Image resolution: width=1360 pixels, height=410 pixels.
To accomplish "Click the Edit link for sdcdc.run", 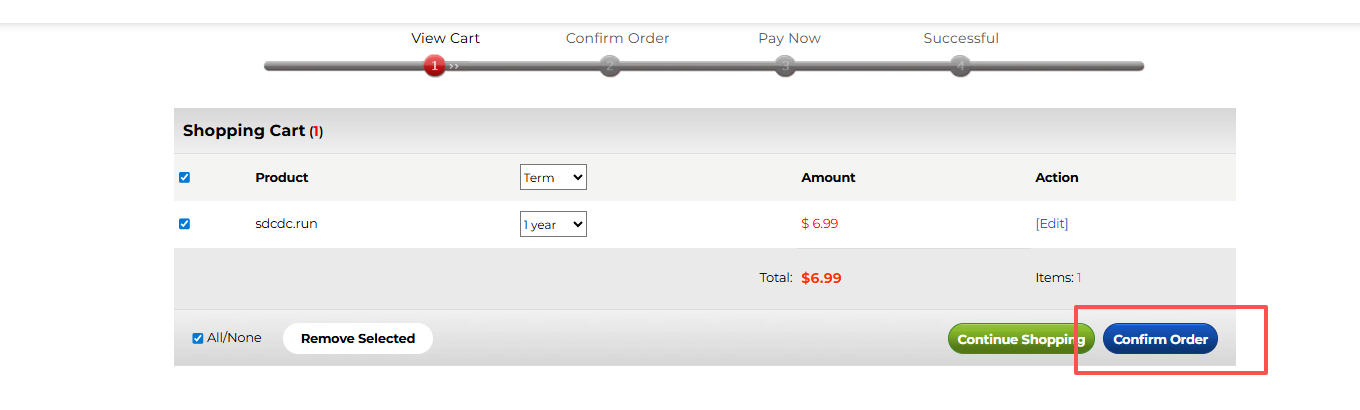I will [x=1051, y=224].
